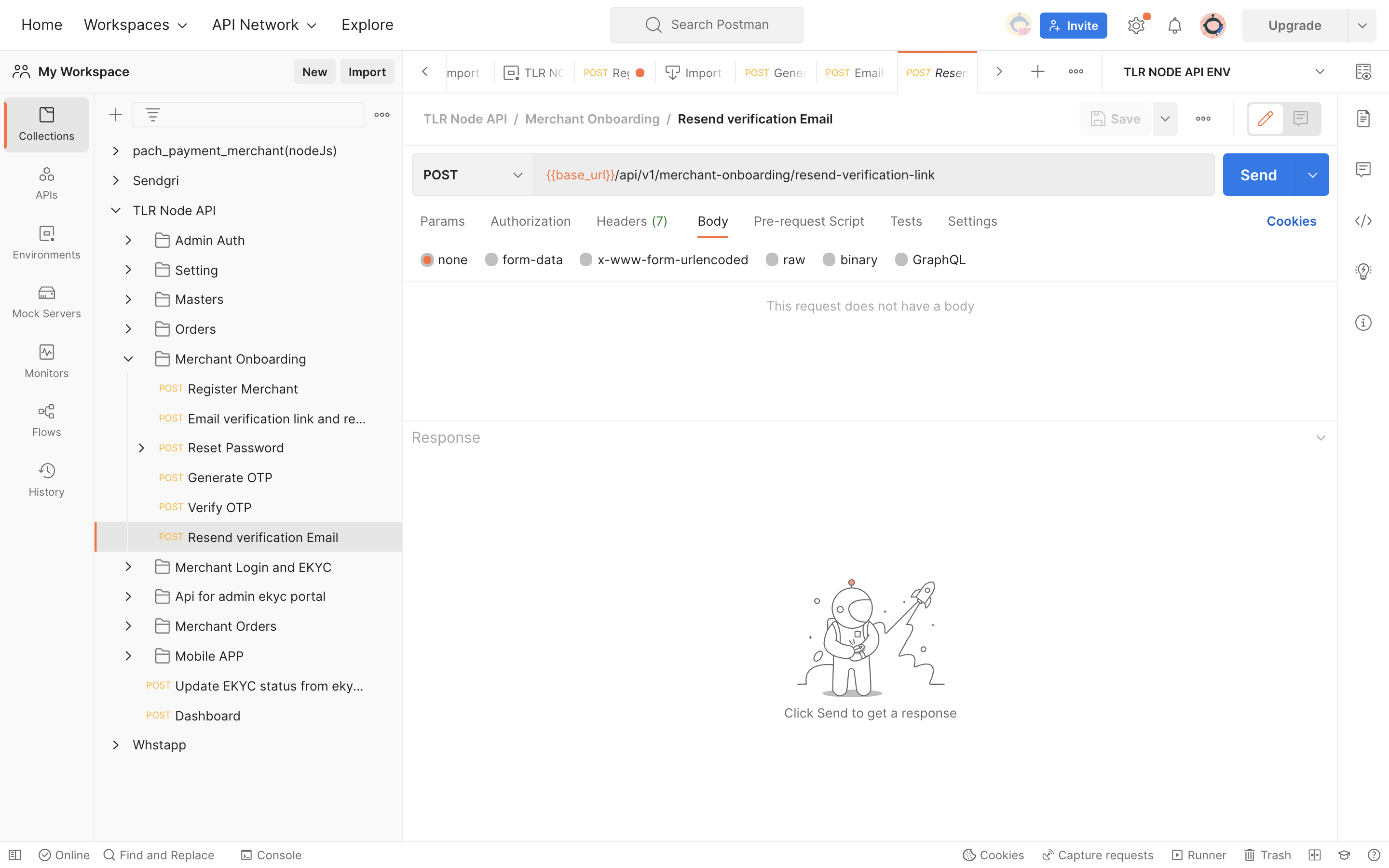1389x868 pixels.
Task: Open a new request tab with plus
Action: [x=1038, y=72]
